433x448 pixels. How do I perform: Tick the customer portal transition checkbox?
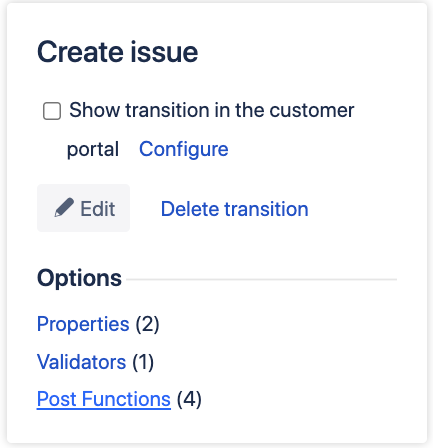coord(52,111)
